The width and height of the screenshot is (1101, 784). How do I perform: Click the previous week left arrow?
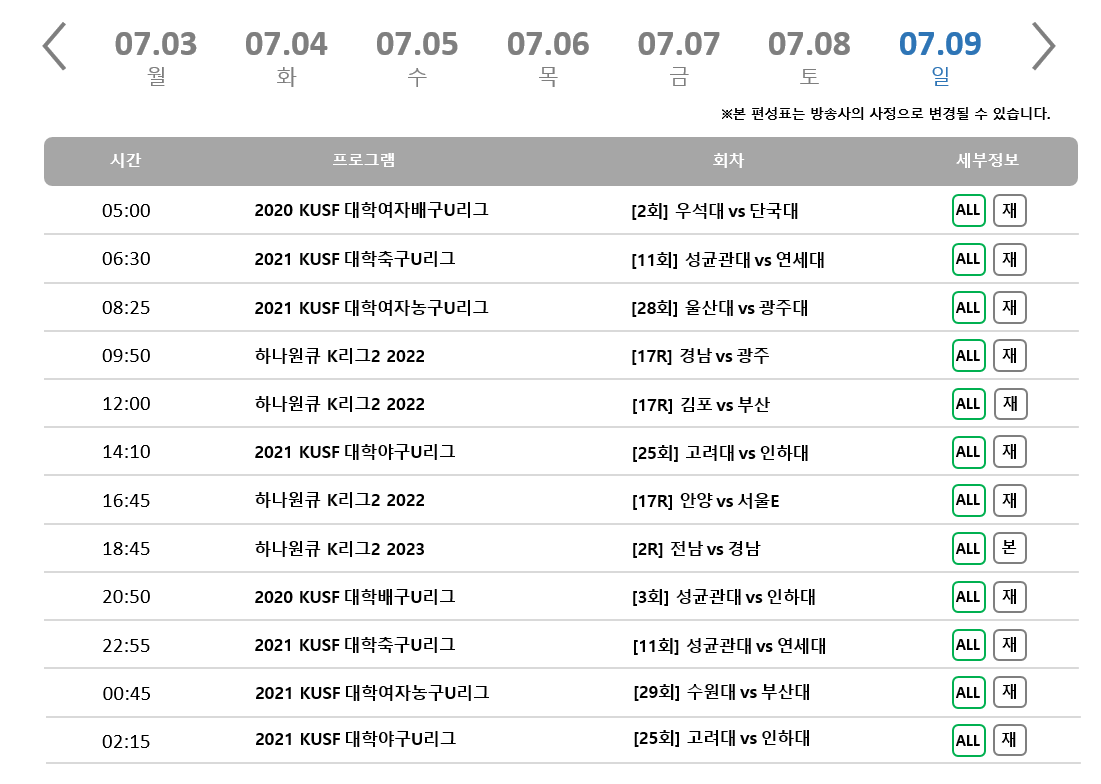(x=55, y=46)
